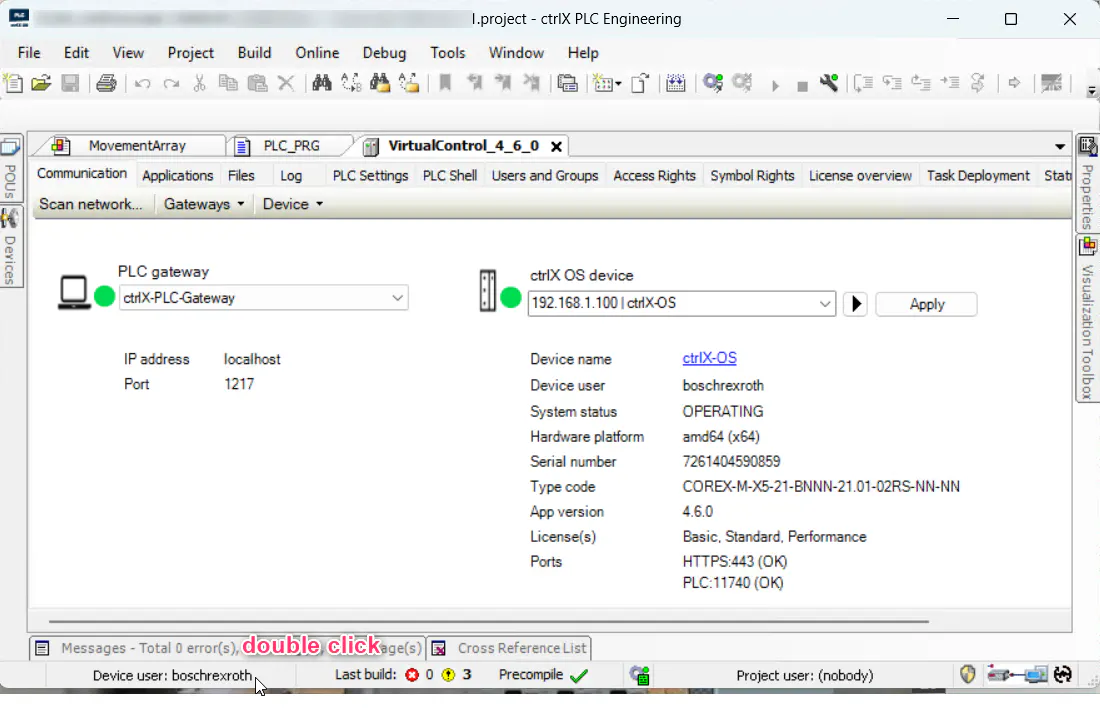Click the Login gear icon with green dot
Image resolution: width=1100 pixels, height=714 pixels.
point(713,83)
